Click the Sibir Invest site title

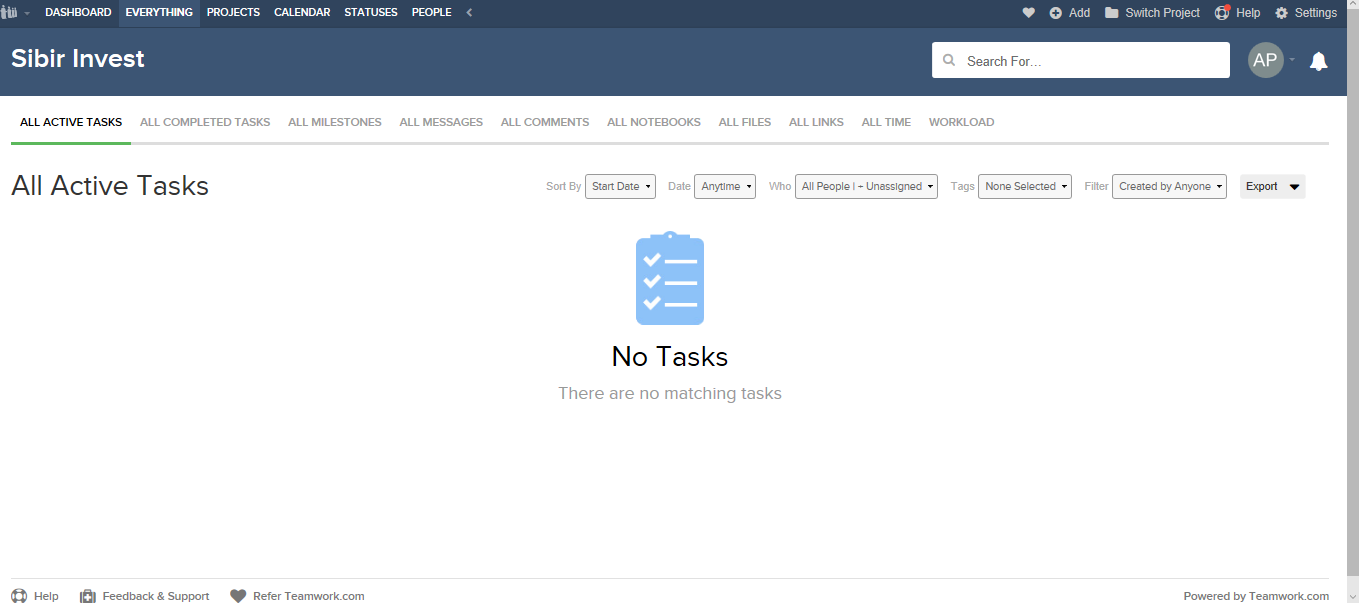pyautogui.click(x=78, y=59)
